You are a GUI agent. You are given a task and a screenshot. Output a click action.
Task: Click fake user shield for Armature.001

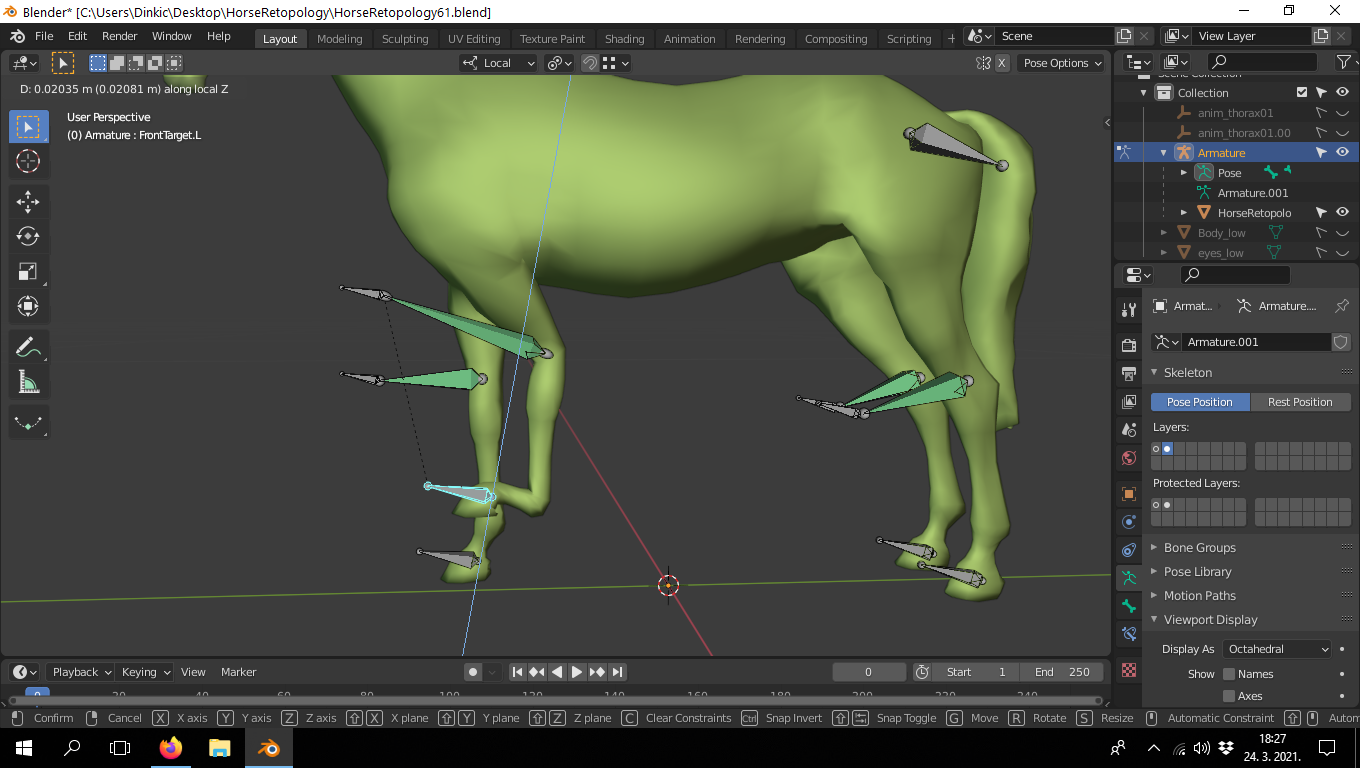pyautogui.click(x=1341, y=342)
